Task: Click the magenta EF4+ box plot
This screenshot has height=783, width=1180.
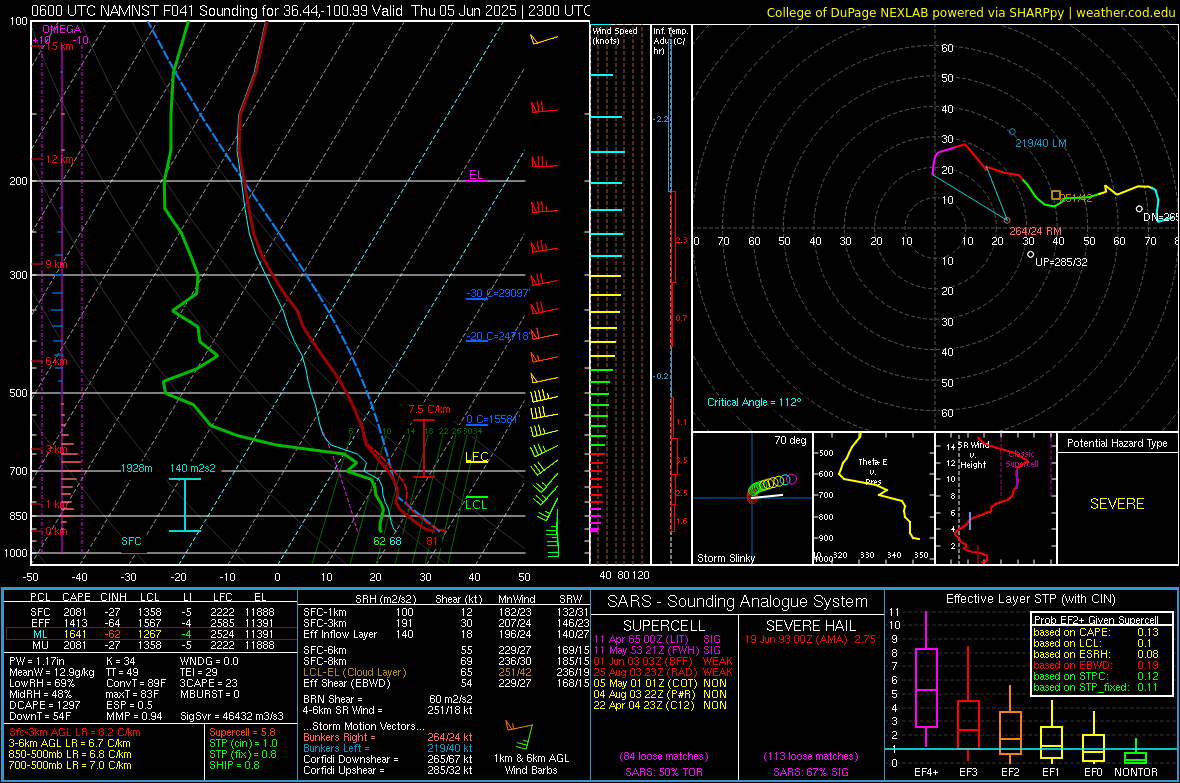Action: (926, 680)
